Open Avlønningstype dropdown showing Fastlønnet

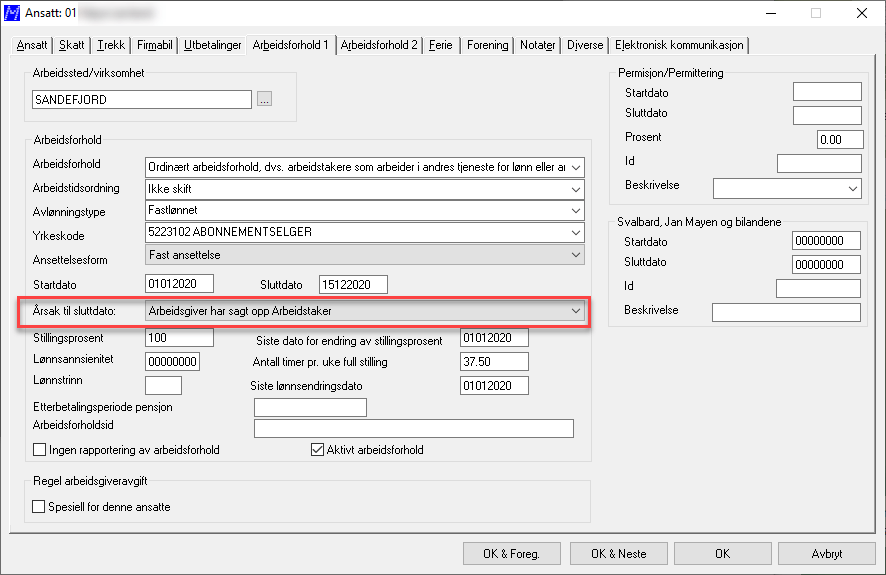[576, 211]
